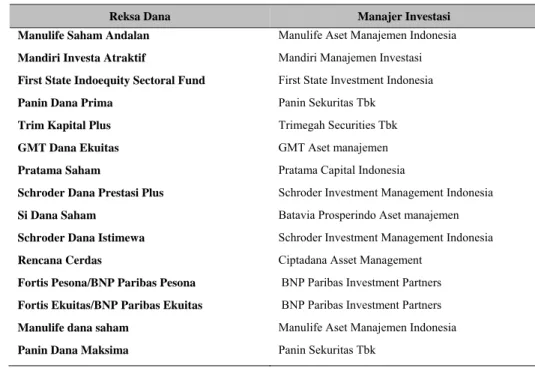Click the Pratama Saham entry

(x=59, y=171)
